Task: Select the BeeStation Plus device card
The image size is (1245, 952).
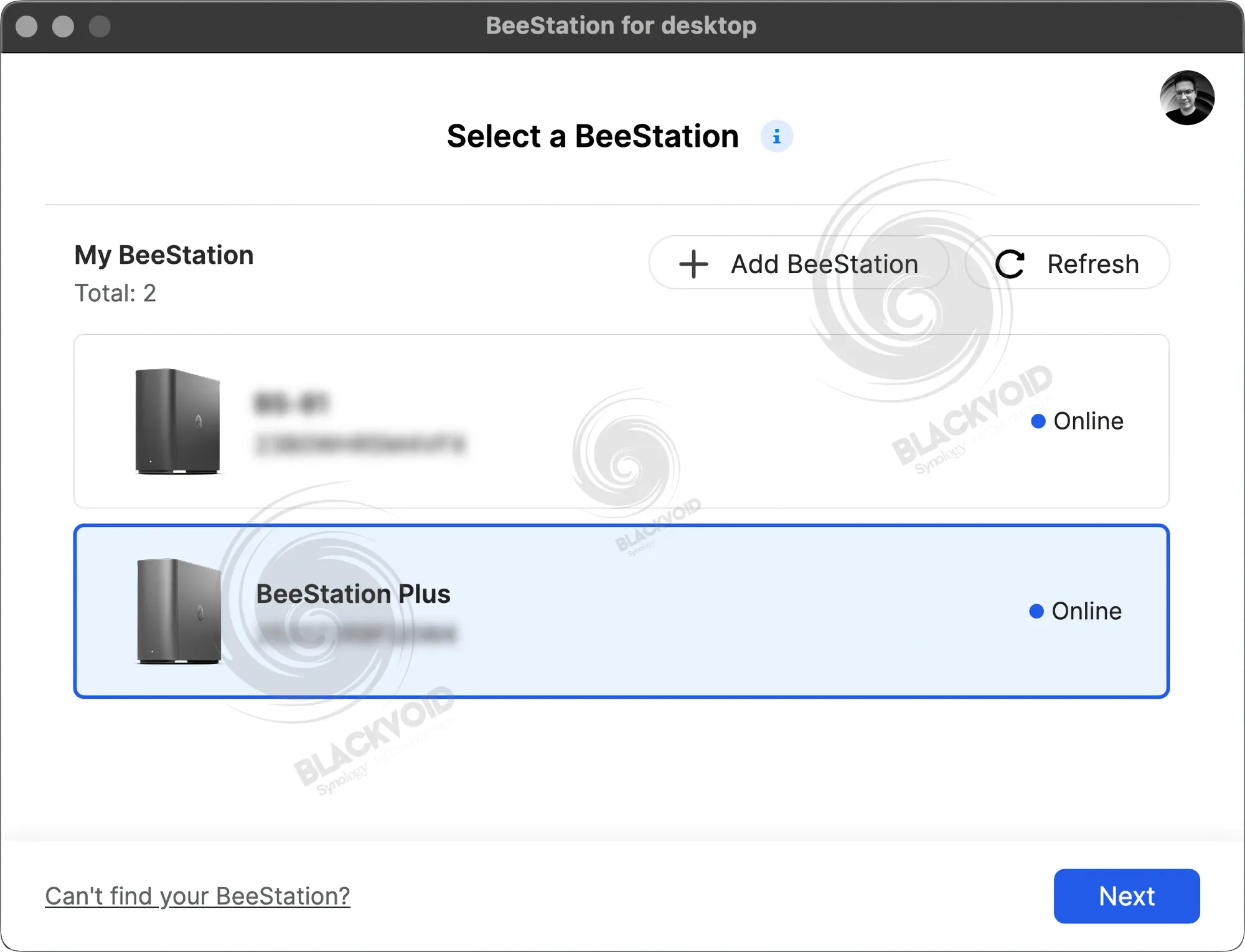Action: tap(621, 611)
